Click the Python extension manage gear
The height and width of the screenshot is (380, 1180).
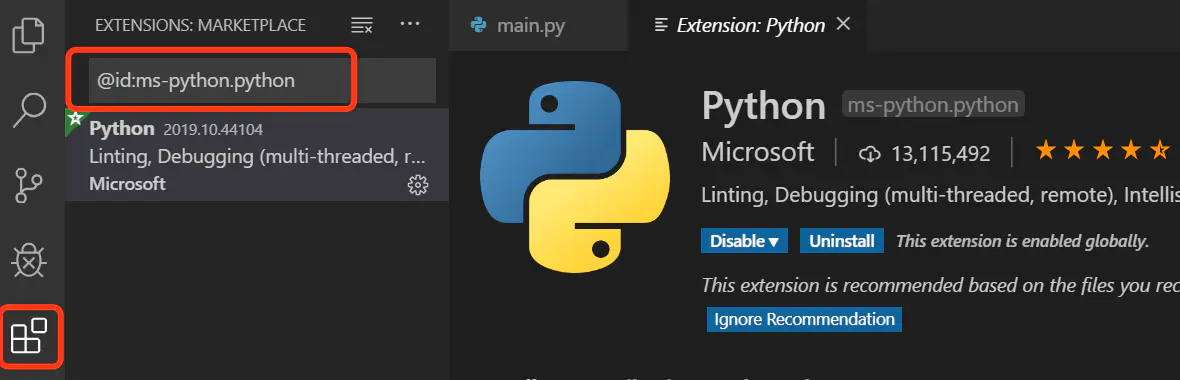(x=418, y=184)
